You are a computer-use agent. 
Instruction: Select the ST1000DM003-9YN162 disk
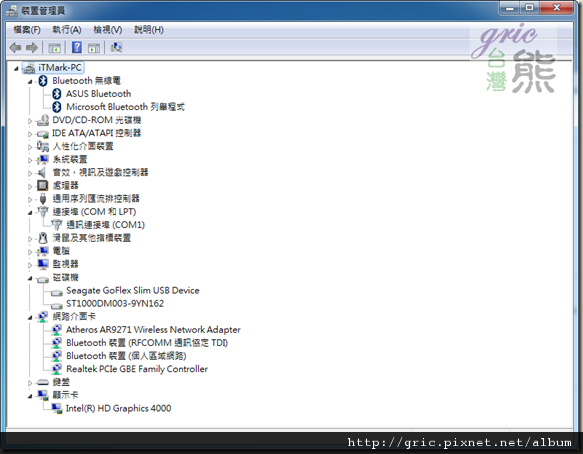click(115, 303)
